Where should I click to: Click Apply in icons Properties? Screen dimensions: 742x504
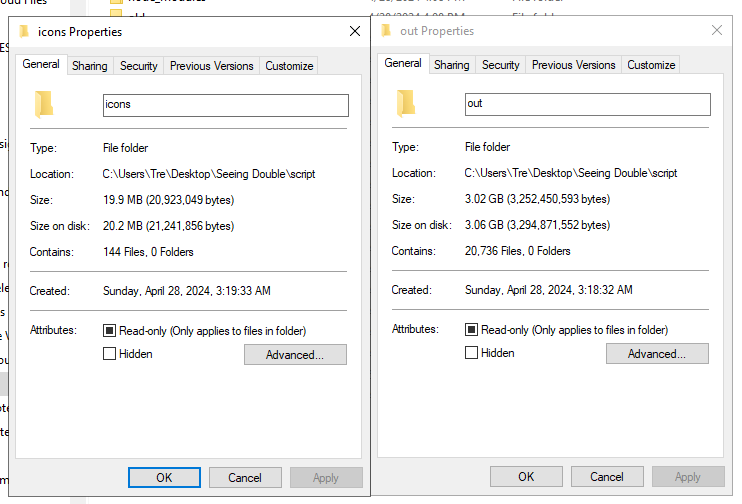click(326, 477)
